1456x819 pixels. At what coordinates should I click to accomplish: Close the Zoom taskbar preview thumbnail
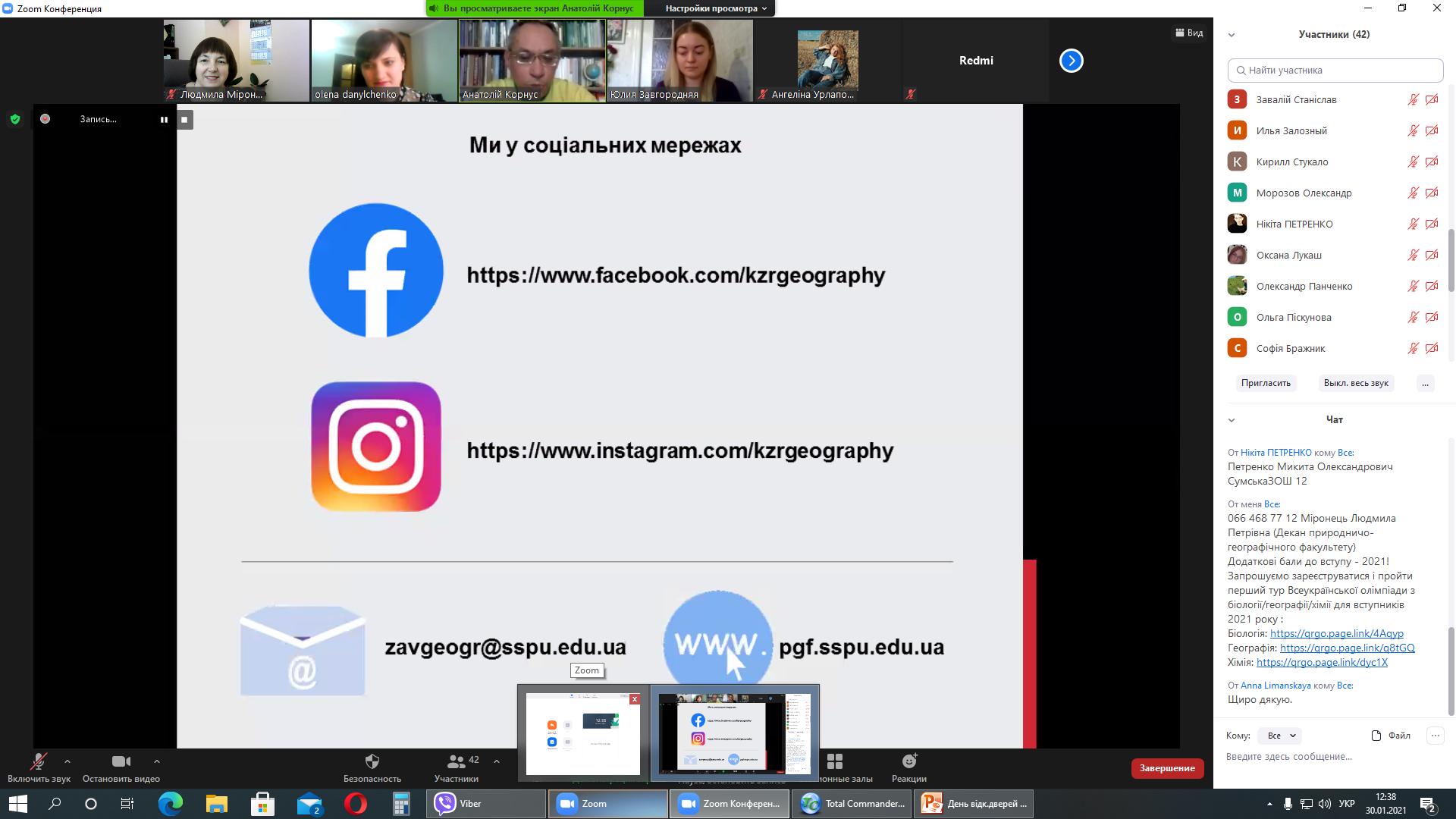[x=635, y=699]
